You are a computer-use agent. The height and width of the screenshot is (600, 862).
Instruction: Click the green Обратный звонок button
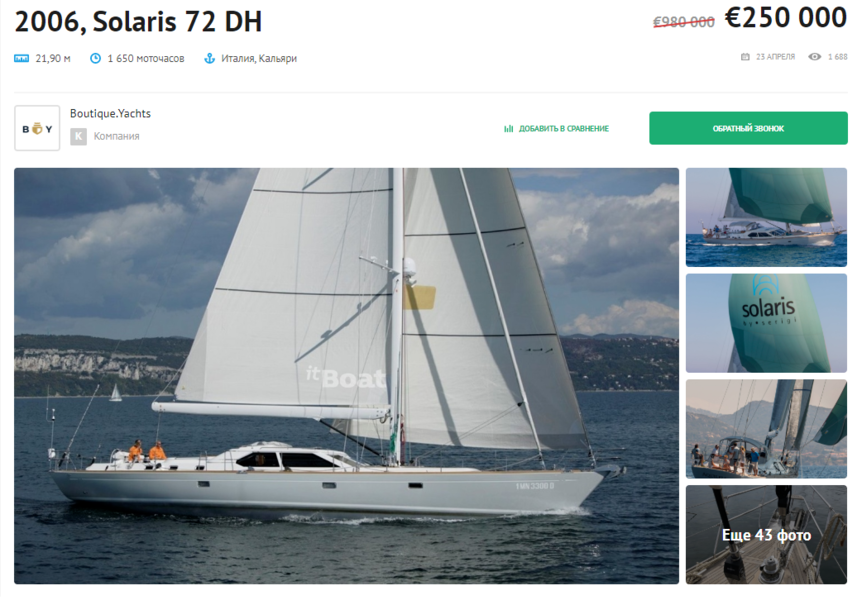(x=748, y=128)
